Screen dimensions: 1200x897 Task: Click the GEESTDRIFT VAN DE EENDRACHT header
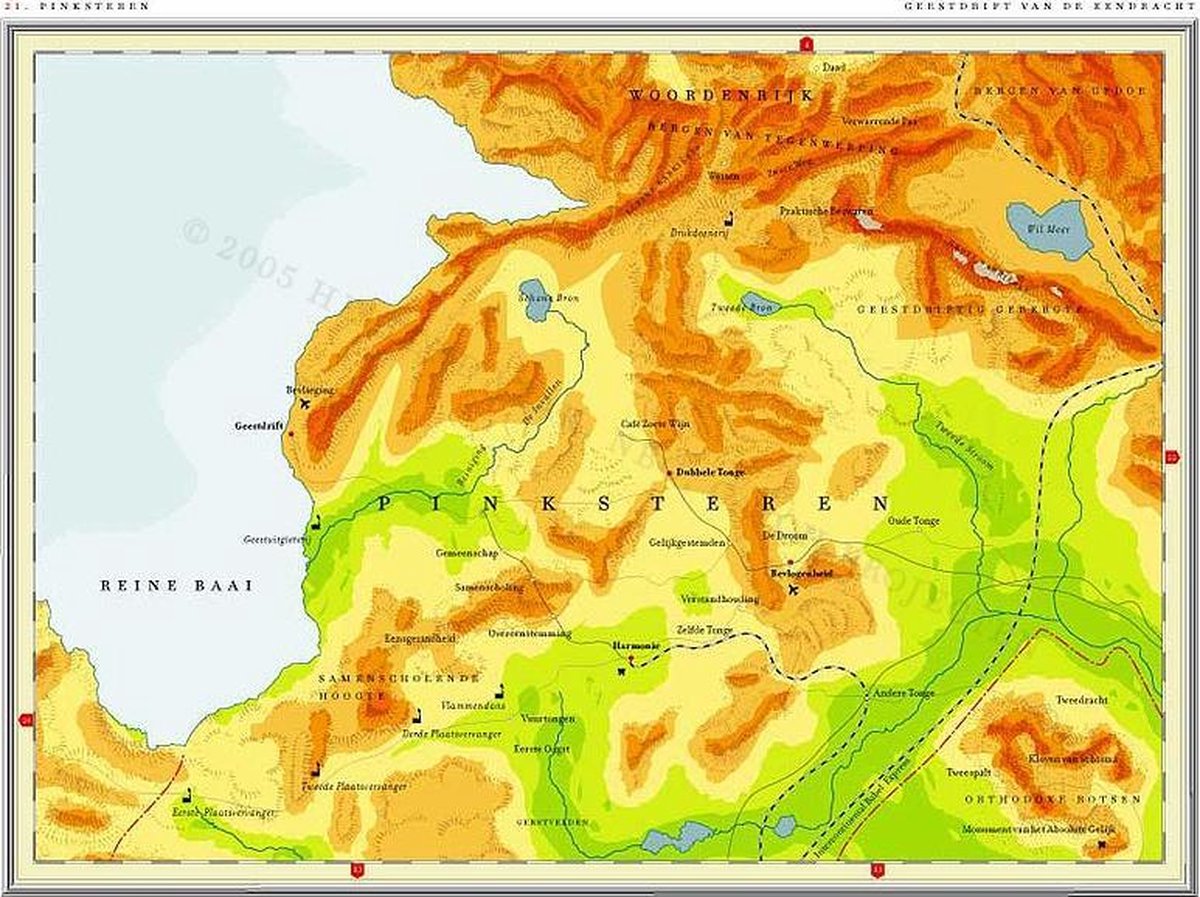(1049, 6)
